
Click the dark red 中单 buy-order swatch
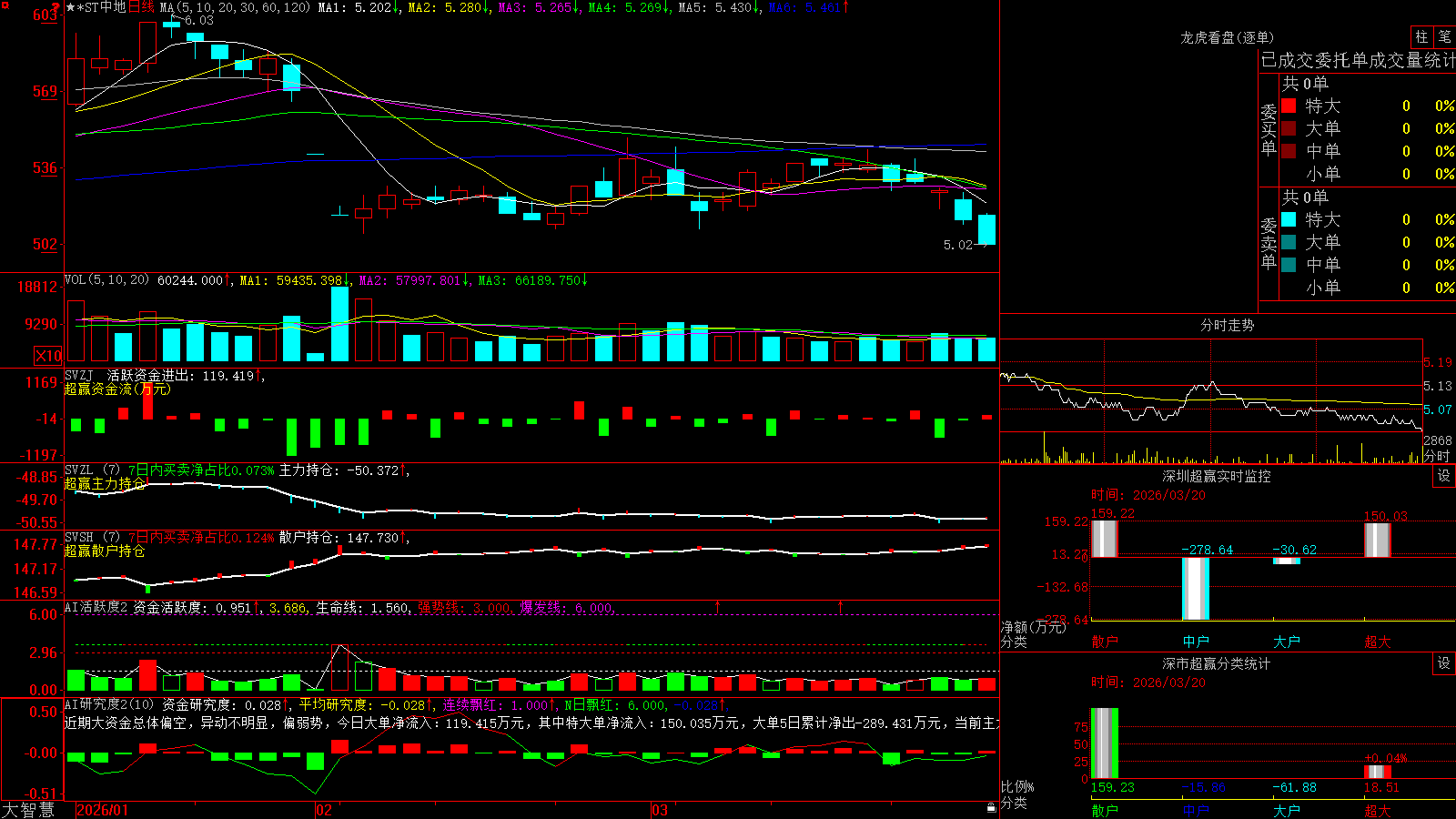pos(1289,151)
